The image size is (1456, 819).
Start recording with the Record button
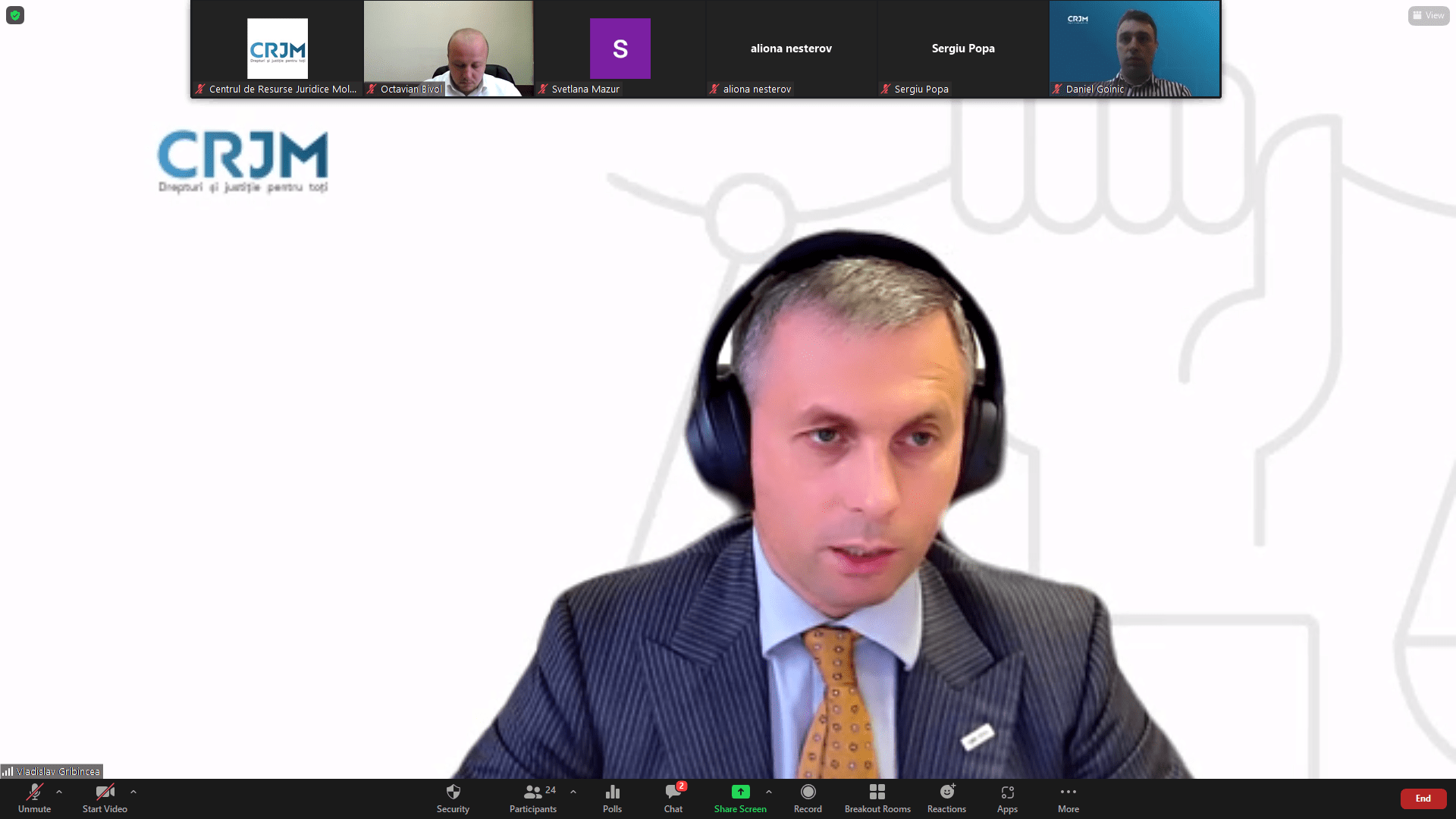pos(808,799)
